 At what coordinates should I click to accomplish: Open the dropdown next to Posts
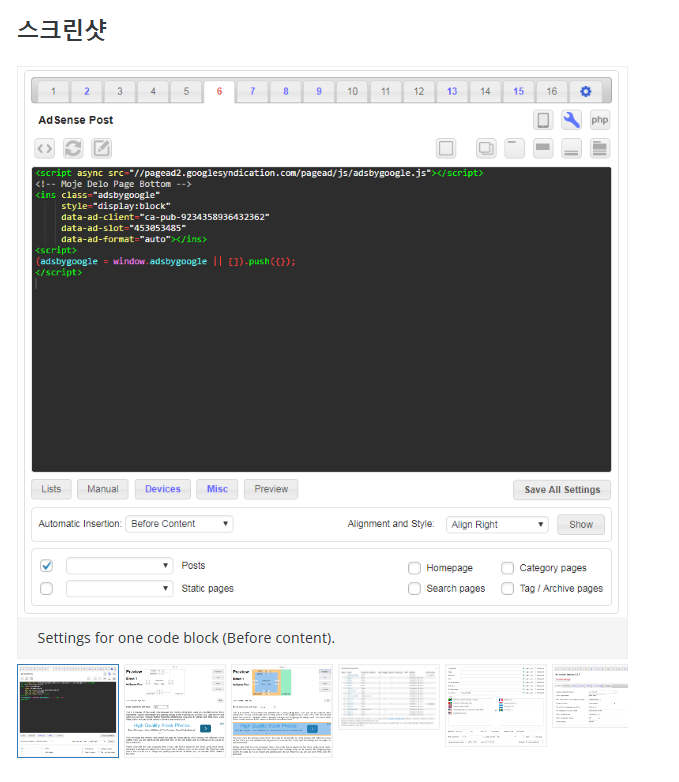click(x=120, y=566)
